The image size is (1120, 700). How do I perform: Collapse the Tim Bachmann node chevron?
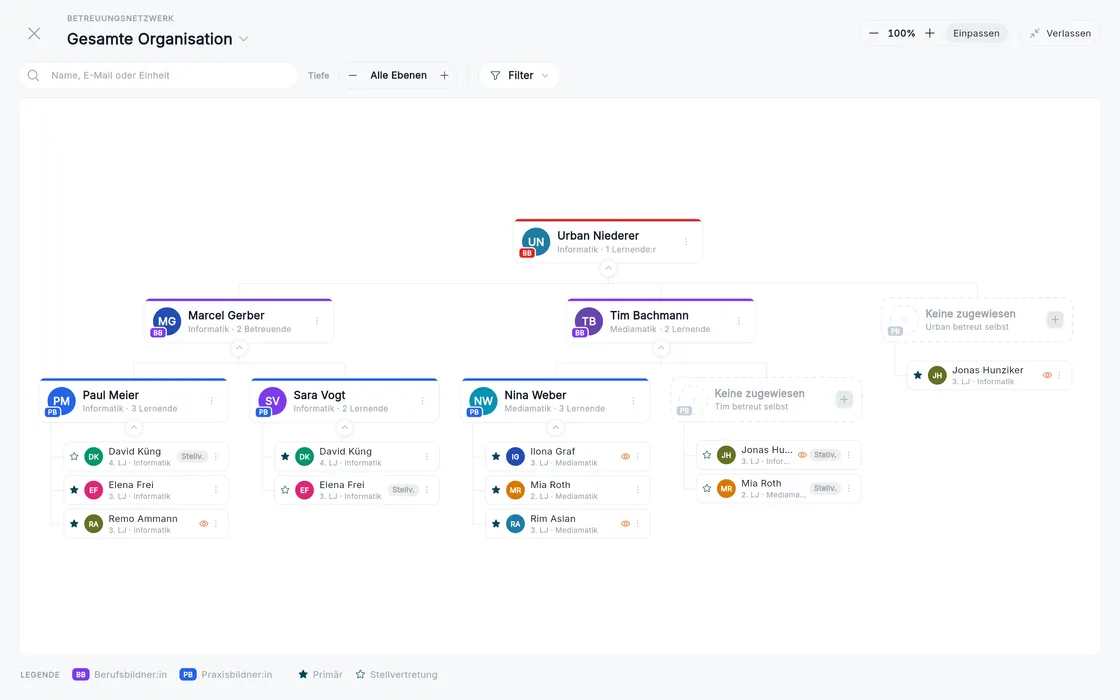pyautogui.click(x=661, y=348)
